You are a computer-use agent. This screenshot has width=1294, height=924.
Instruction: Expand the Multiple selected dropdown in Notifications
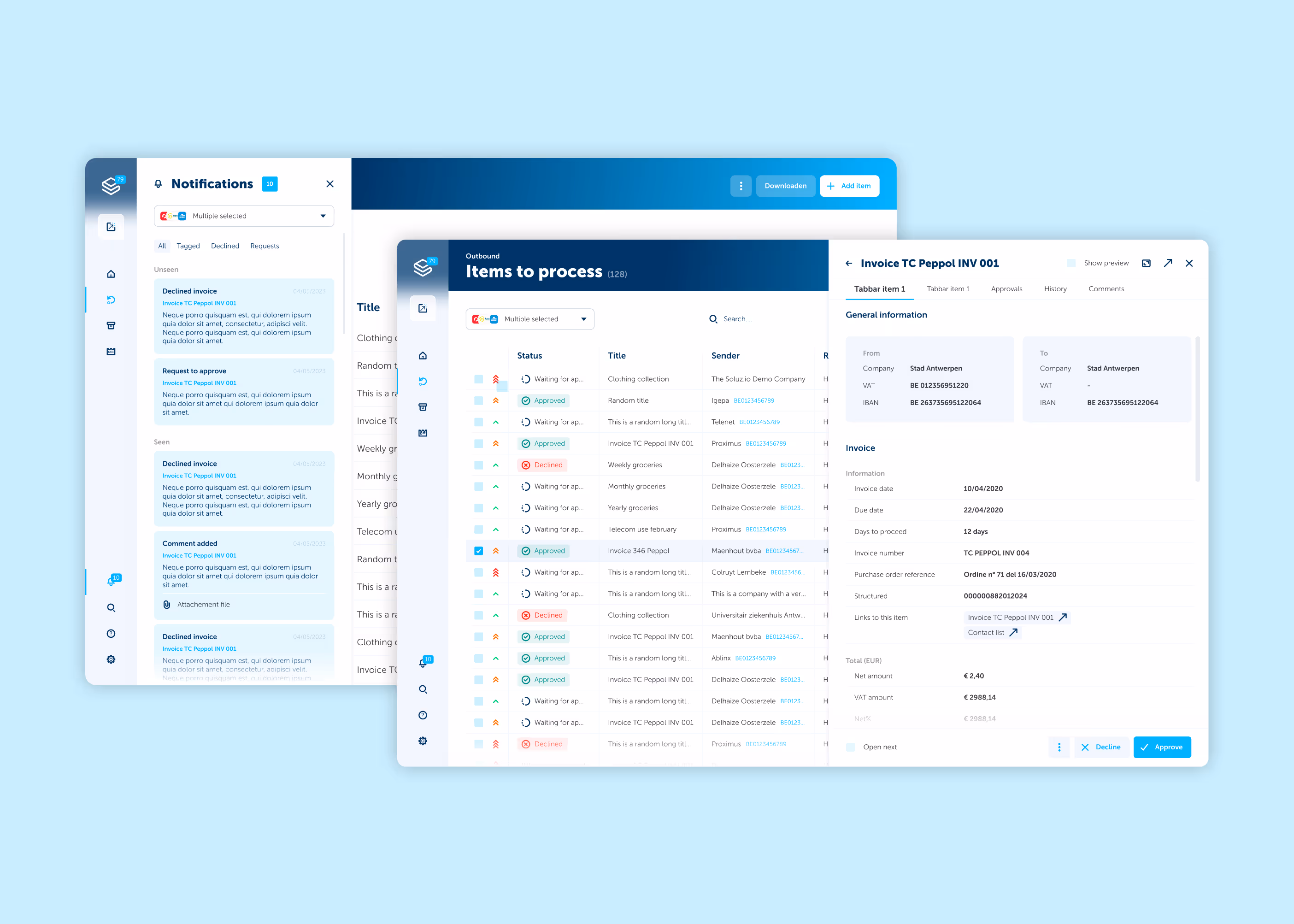coord(244,216)
